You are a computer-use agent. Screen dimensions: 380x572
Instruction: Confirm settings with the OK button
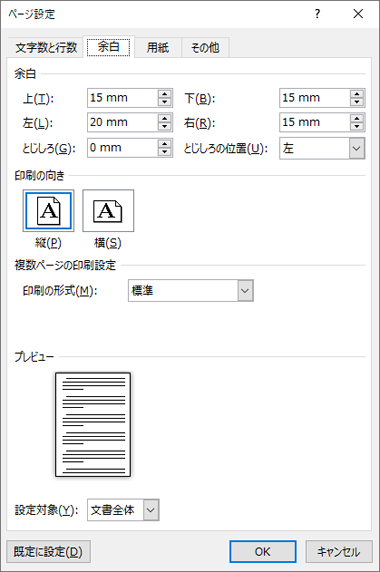(x=263, y=552)
